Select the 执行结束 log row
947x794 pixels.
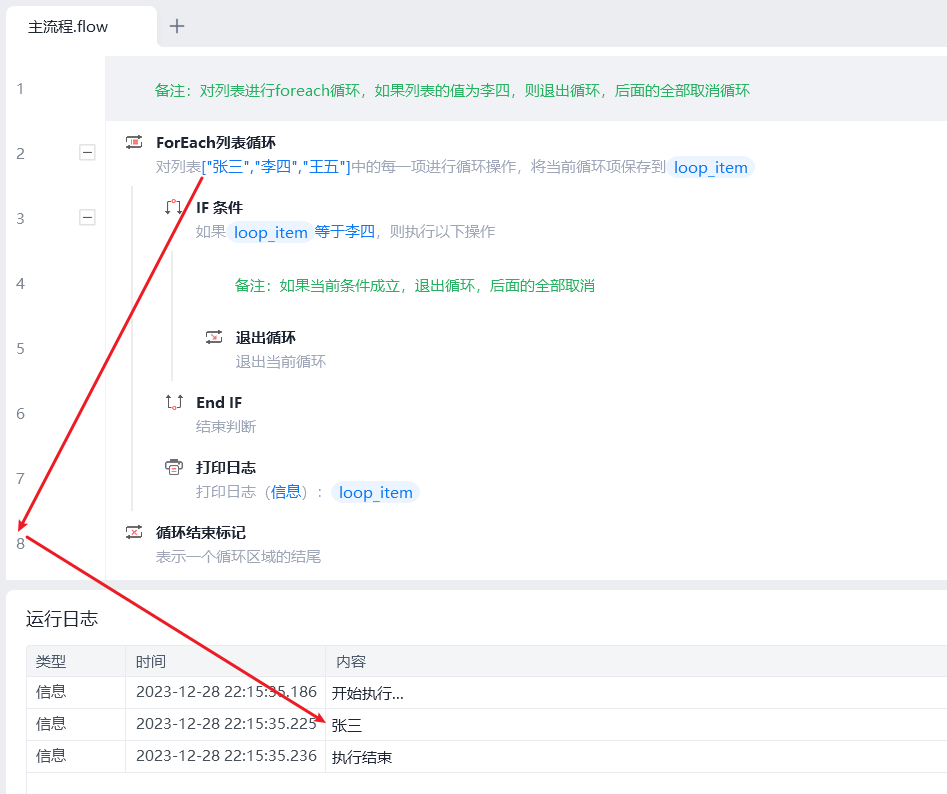coord(487,757)
